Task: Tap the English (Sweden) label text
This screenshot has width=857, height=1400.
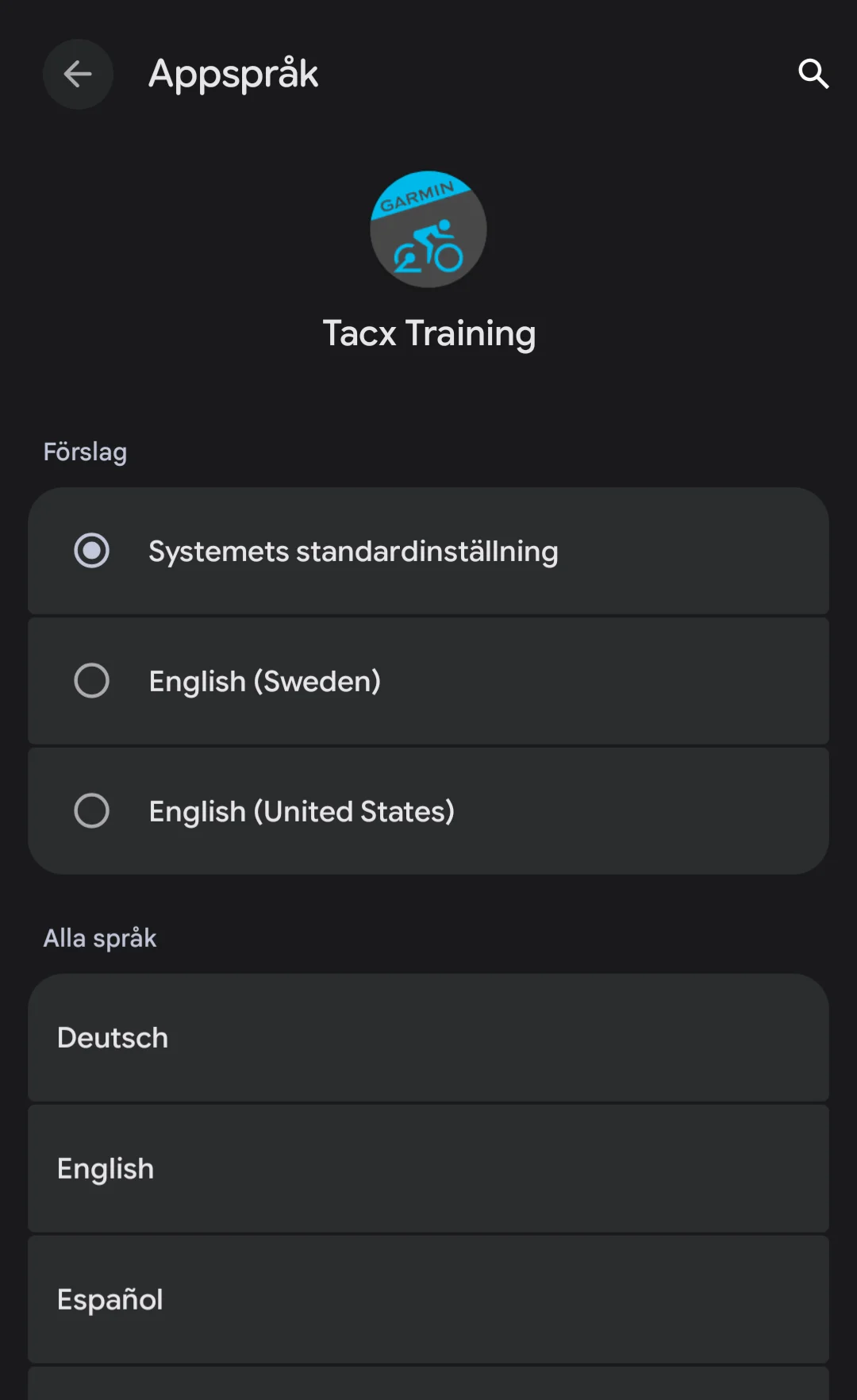Action: pyautogui.click(x=265, y=682)
